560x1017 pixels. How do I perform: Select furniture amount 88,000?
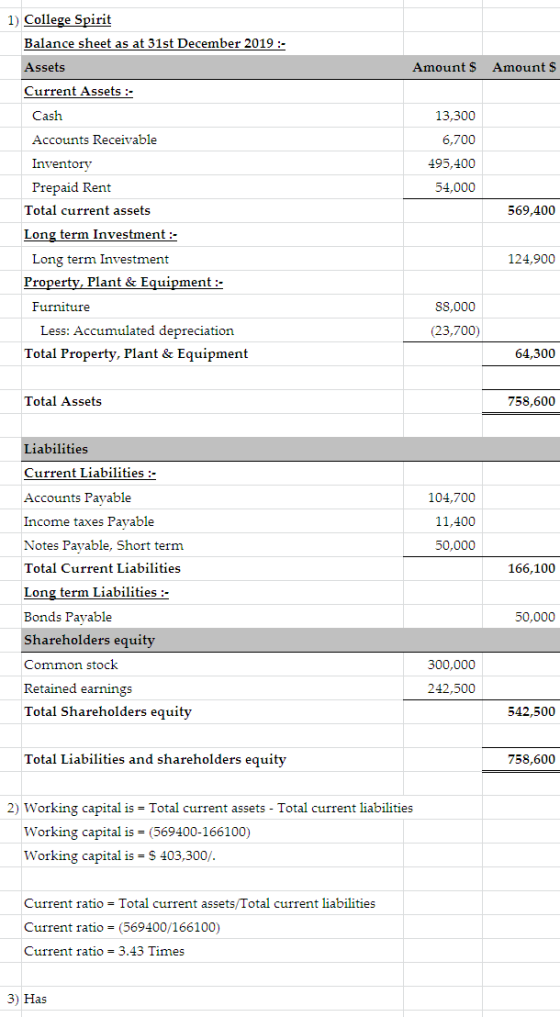pyautogui.click(x=455, y=307)
